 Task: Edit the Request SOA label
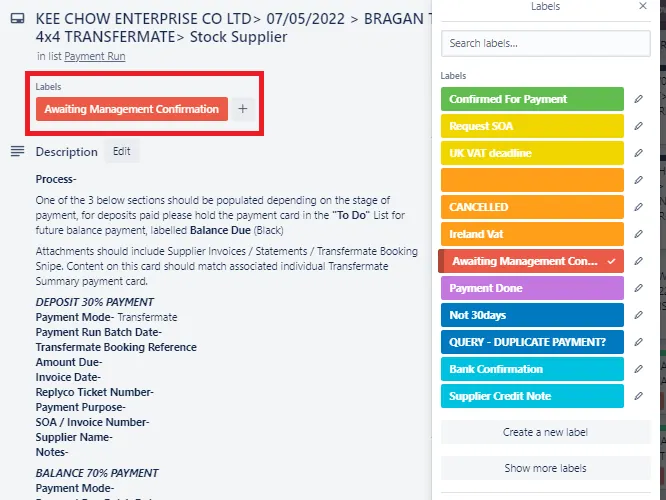point(638,126)
